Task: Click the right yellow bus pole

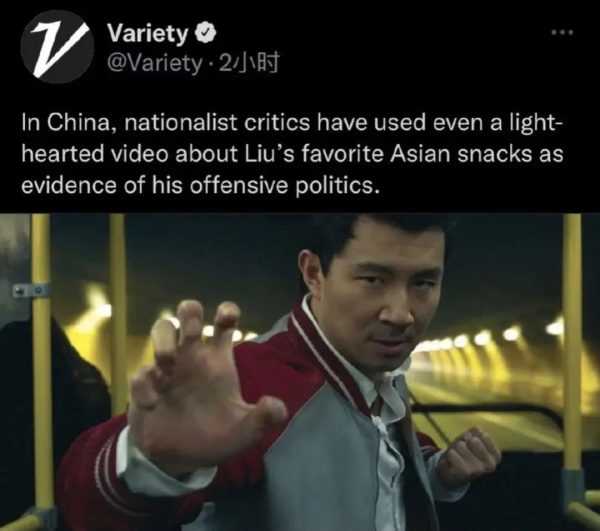Action: pos(572,344)
